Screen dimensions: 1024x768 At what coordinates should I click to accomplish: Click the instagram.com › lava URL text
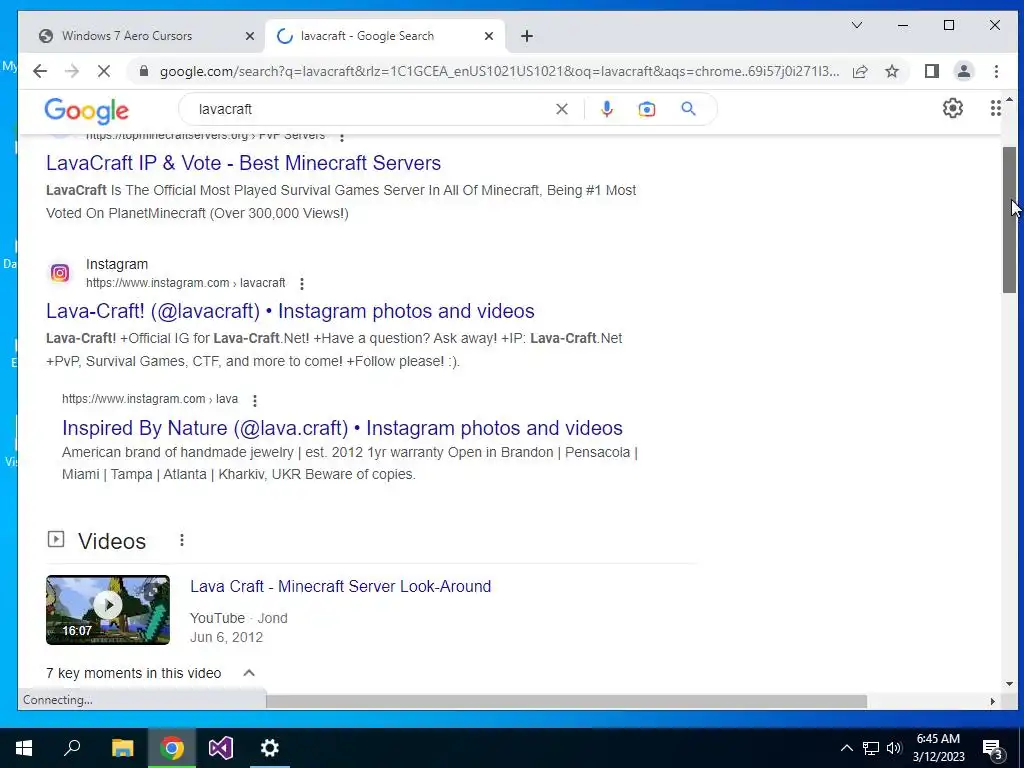tap(150, 399)
